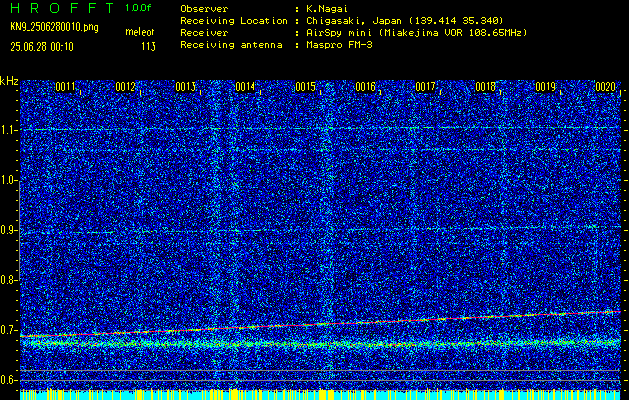Click the 0011 time marker
Viewport: 629px width, 400px height.
[x=65, y=87]
